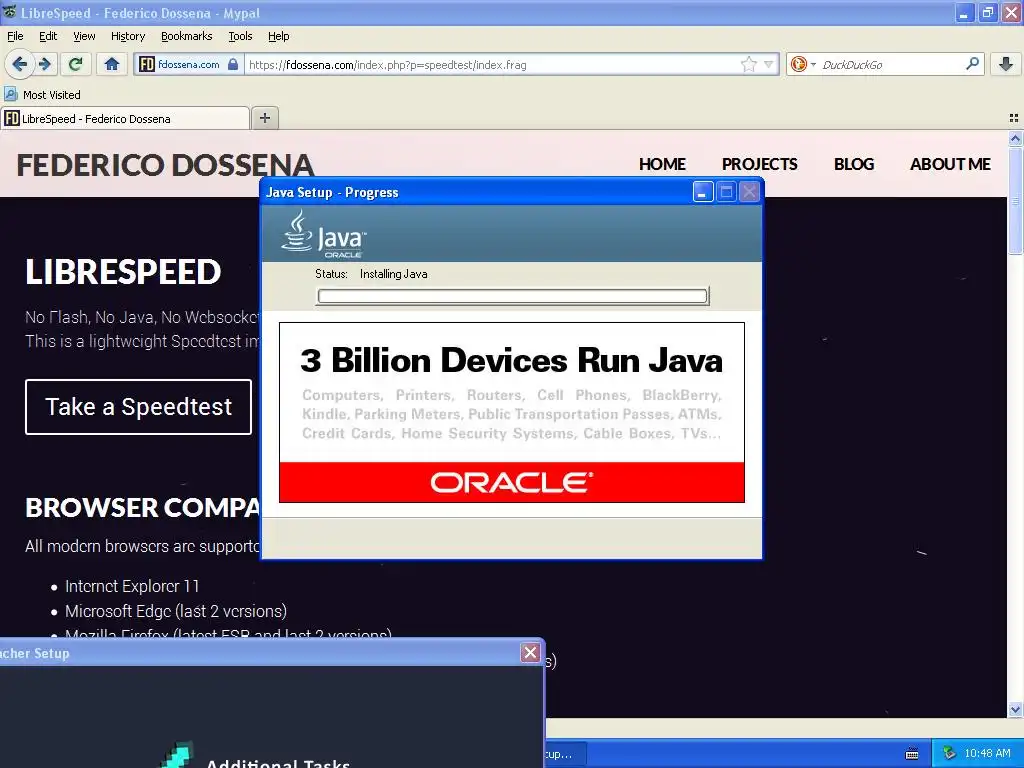Open the Downloads arrow button
1024x768 pixels.
1006,64
